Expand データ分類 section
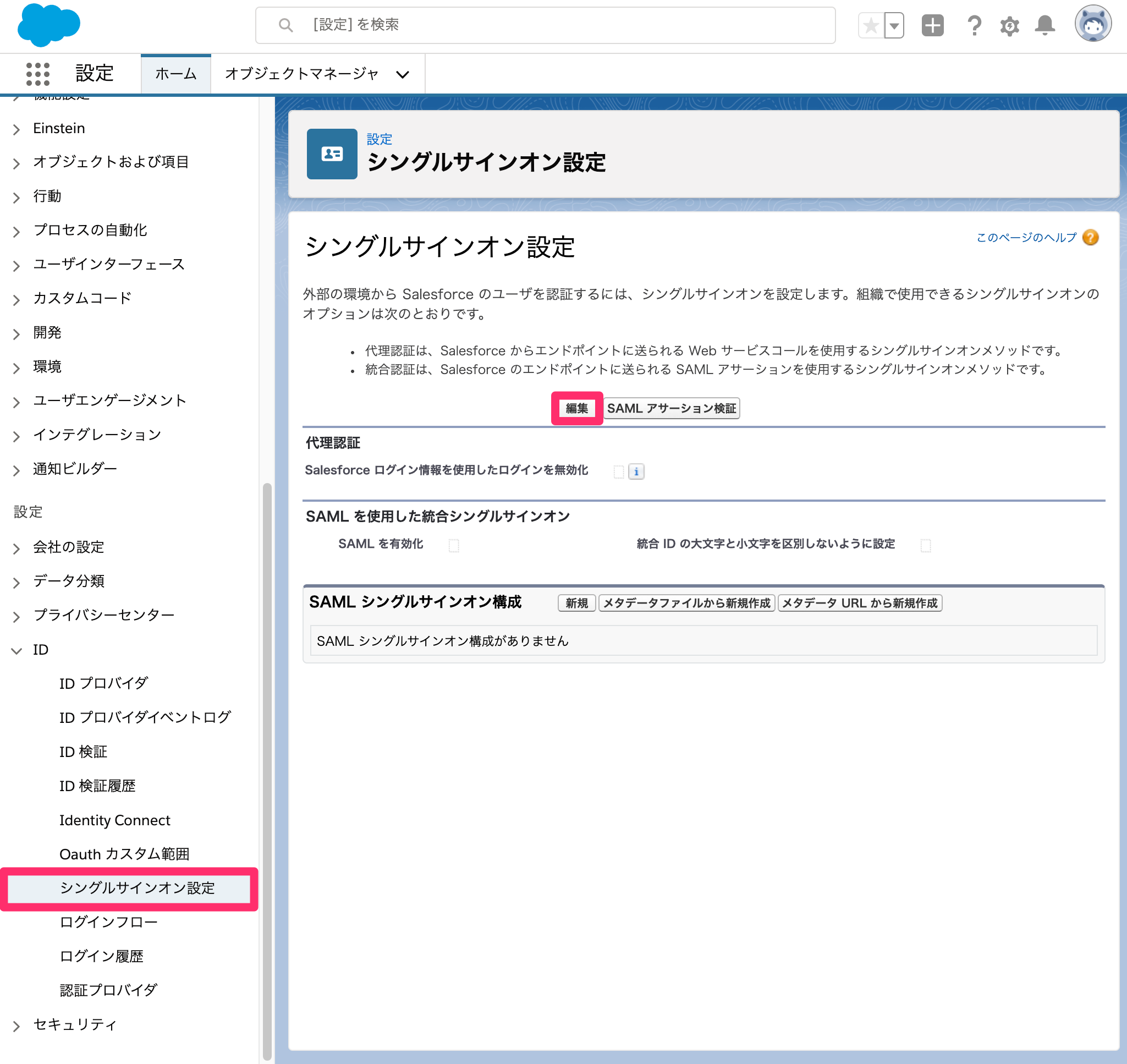1127x1064 pixels. click(x=17, y=583)
